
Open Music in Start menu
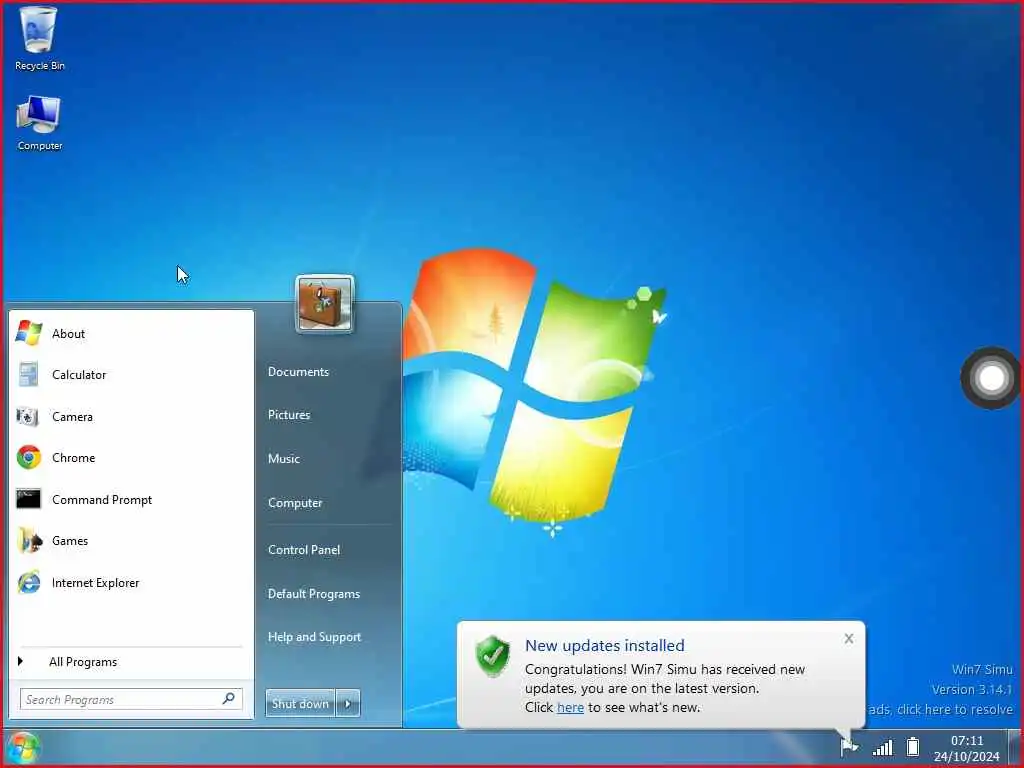click(283, 458)
